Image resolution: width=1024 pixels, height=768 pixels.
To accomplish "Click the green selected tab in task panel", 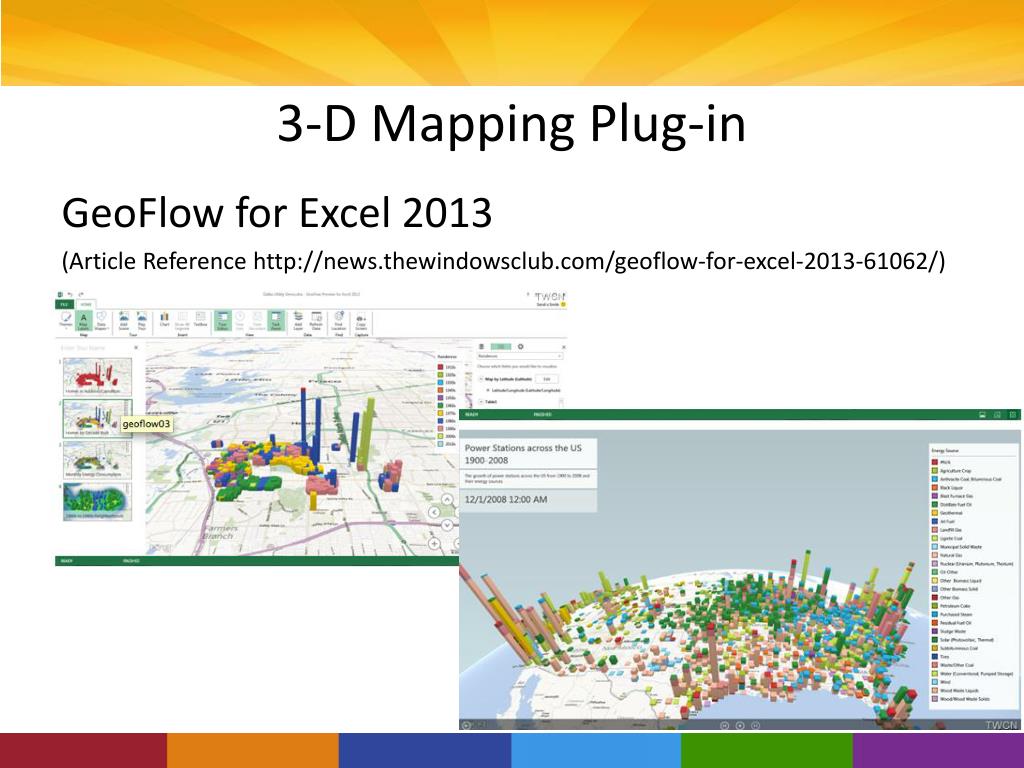I will click(501, 347).
